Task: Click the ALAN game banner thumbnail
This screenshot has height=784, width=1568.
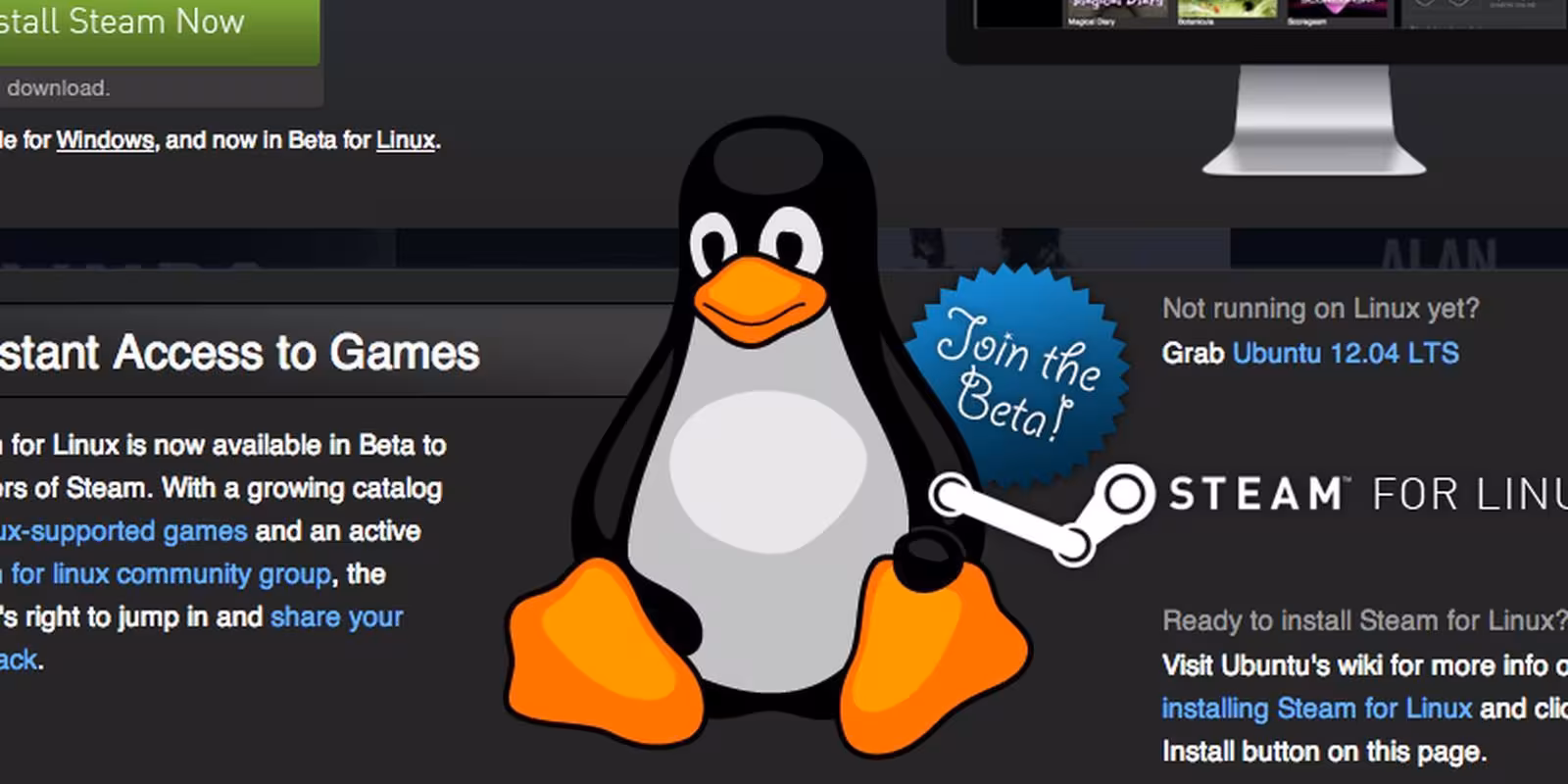Action: 1398,249
